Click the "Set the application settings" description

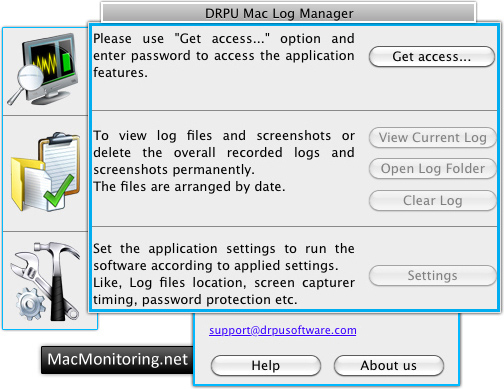click(x=223, y=274)
